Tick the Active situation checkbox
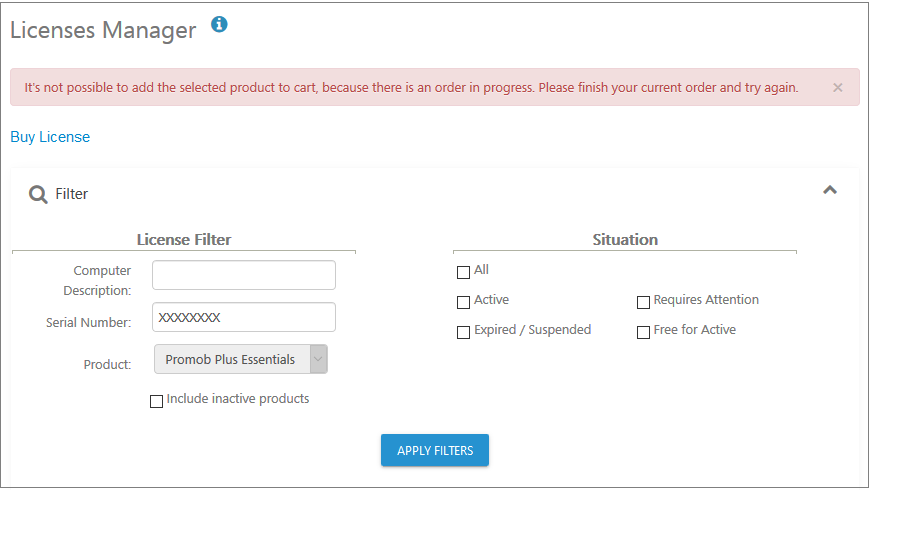Viewport: 923px width, 550px height. (x=463, y=302)
